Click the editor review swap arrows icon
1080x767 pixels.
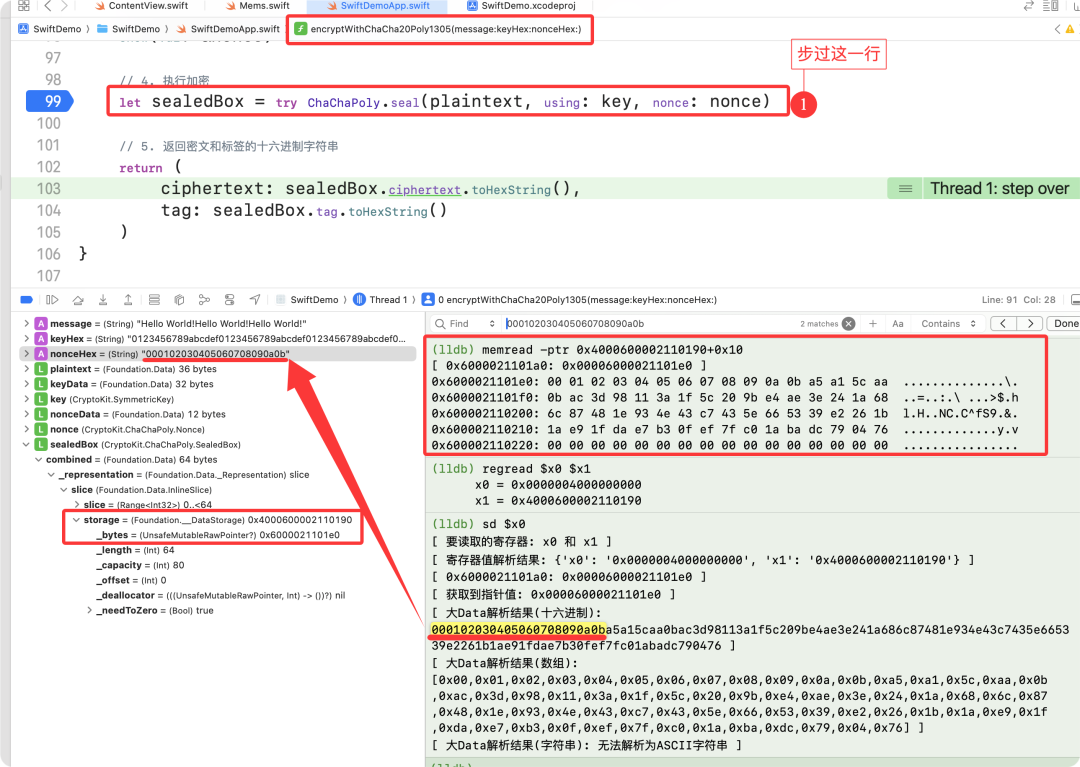1028,6
